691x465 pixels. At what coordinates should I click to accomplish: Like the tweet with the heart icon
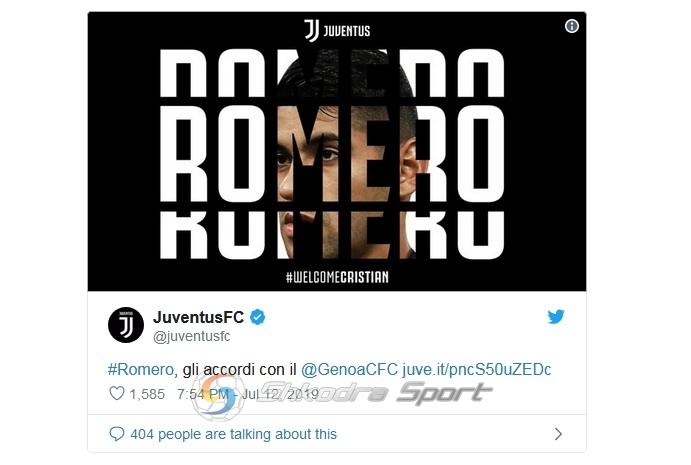point(117,393)
